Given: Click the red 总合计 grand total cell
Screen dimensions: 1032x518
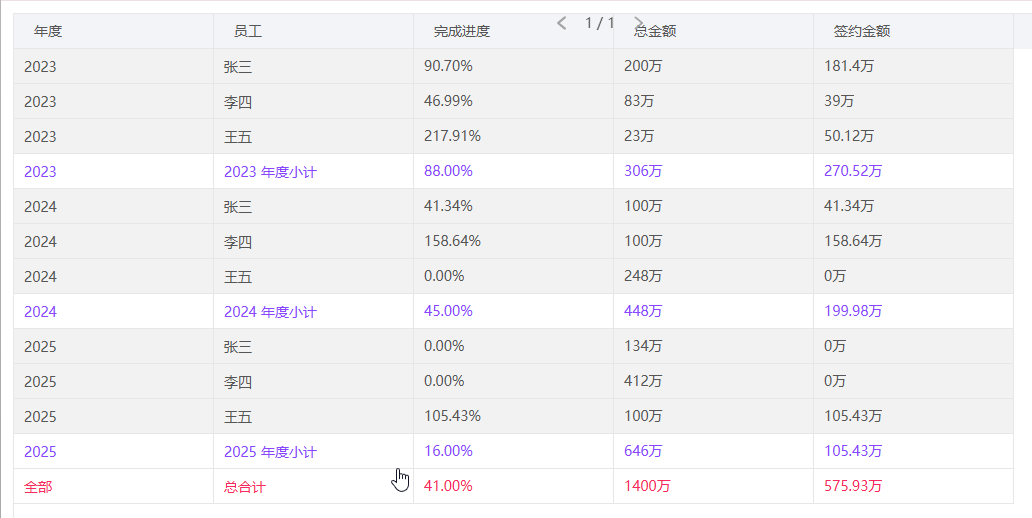Looking at the screenshot, I should tap(245, 487).
